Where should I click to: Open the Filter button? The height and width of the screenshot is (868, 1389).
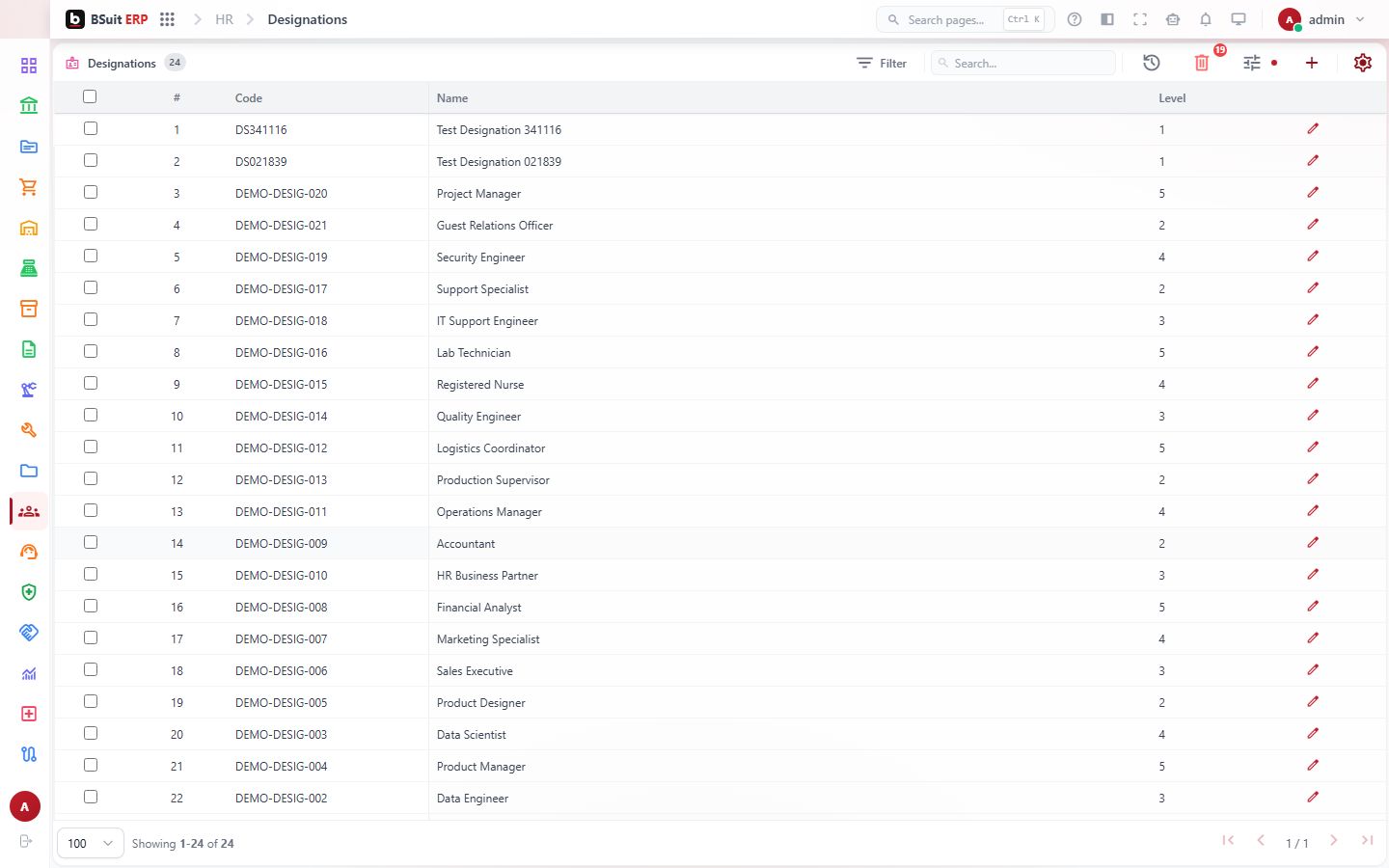point(882,63)
